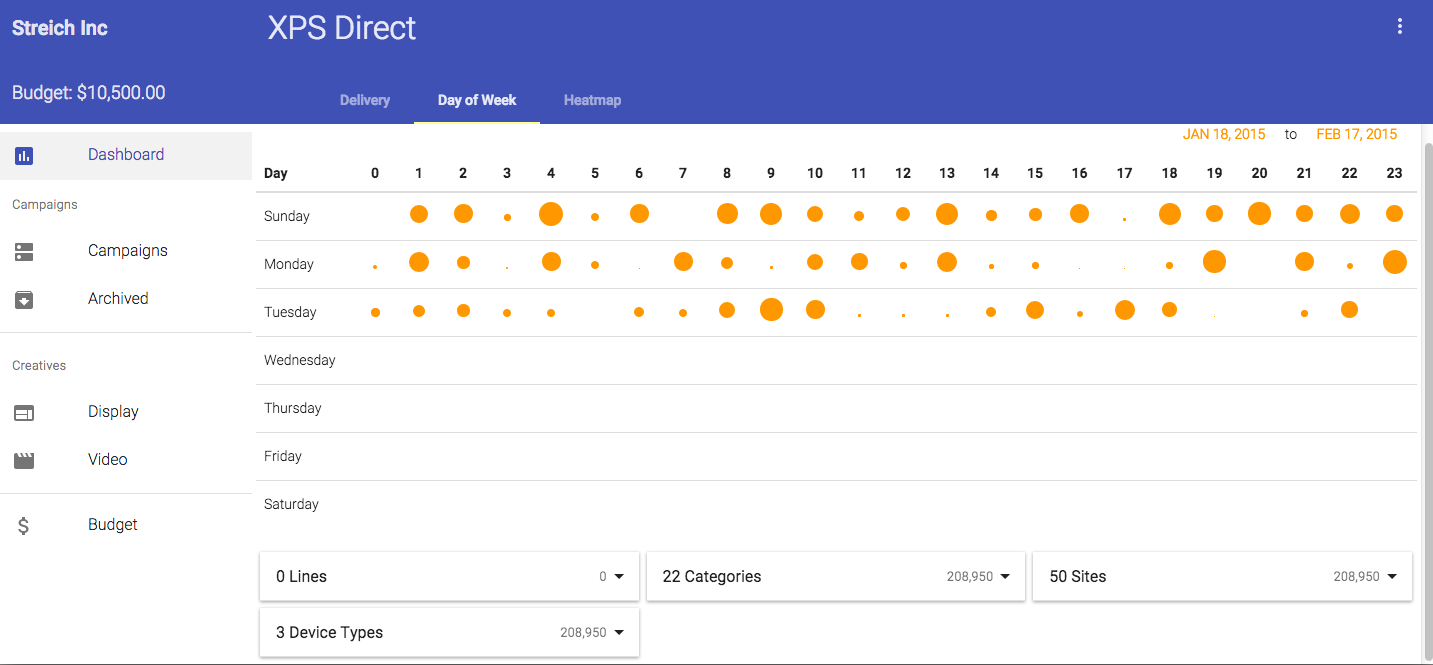
Task: Click the Dashboard bar-chart icon
Action: 24,155
